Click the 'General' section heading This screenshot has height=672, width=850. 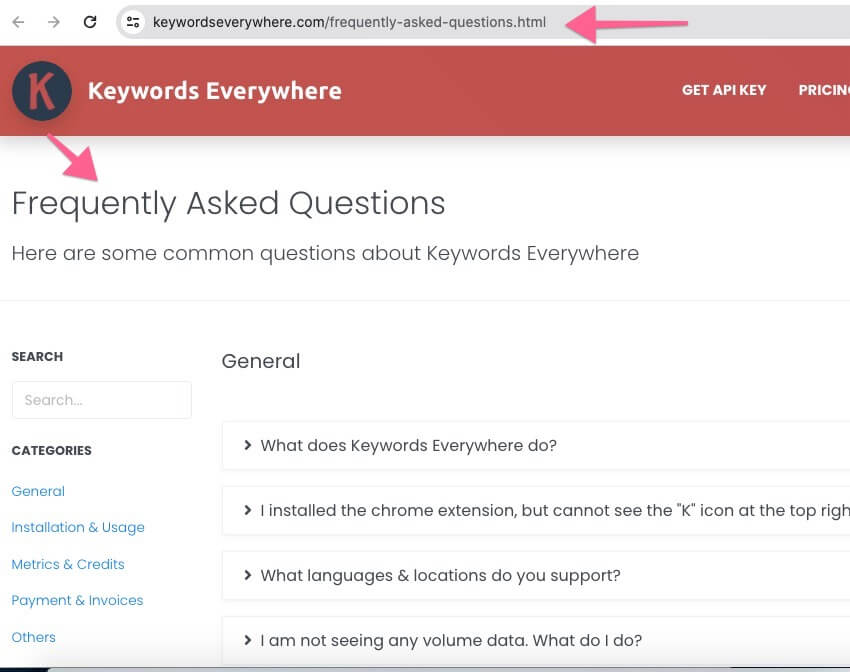point(261,361)
